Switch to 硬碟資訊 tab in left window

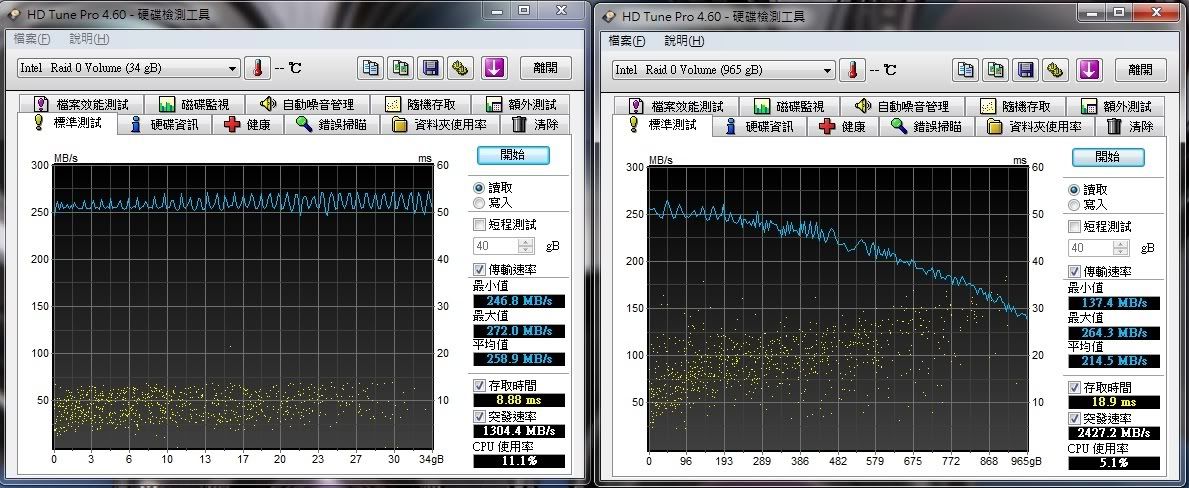click(164, 124)
